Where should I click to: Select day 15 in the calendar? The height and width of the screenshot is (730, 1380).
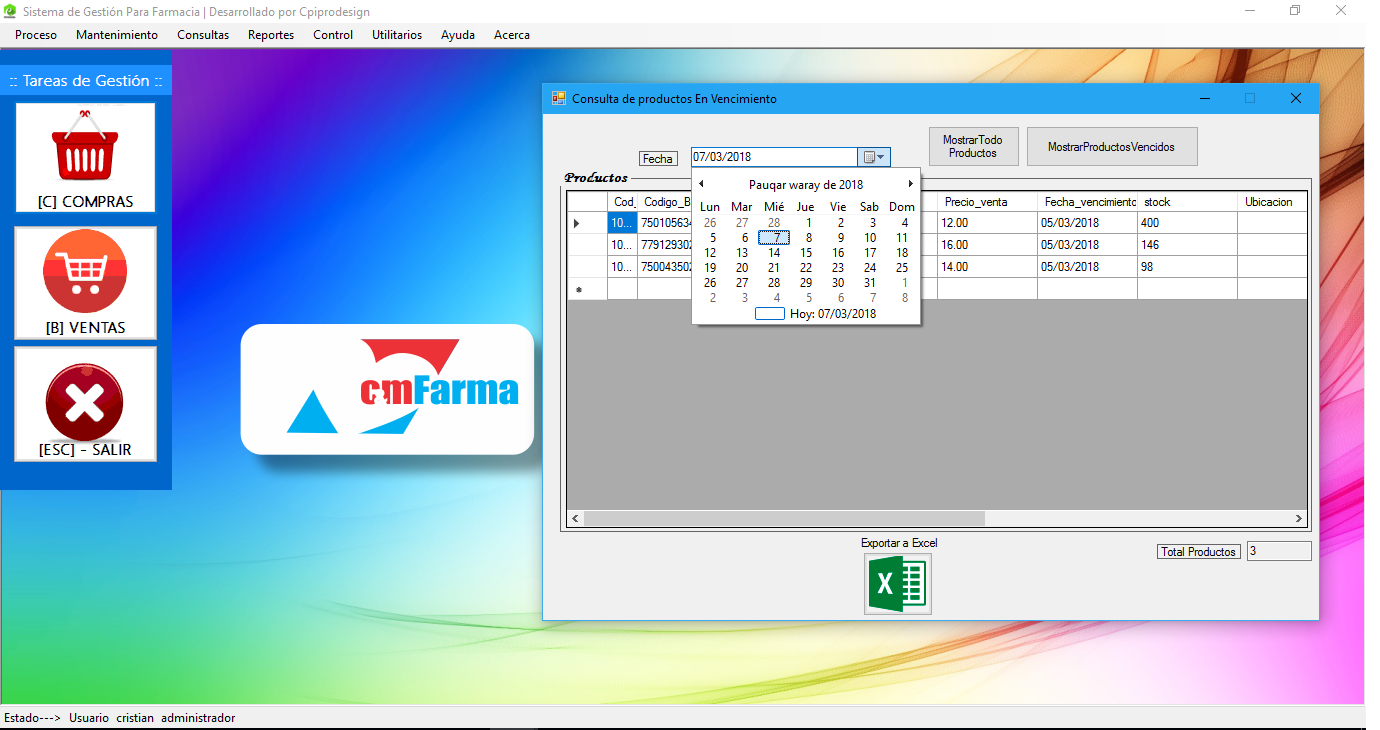pyautogui.click(x=806, y=253)
